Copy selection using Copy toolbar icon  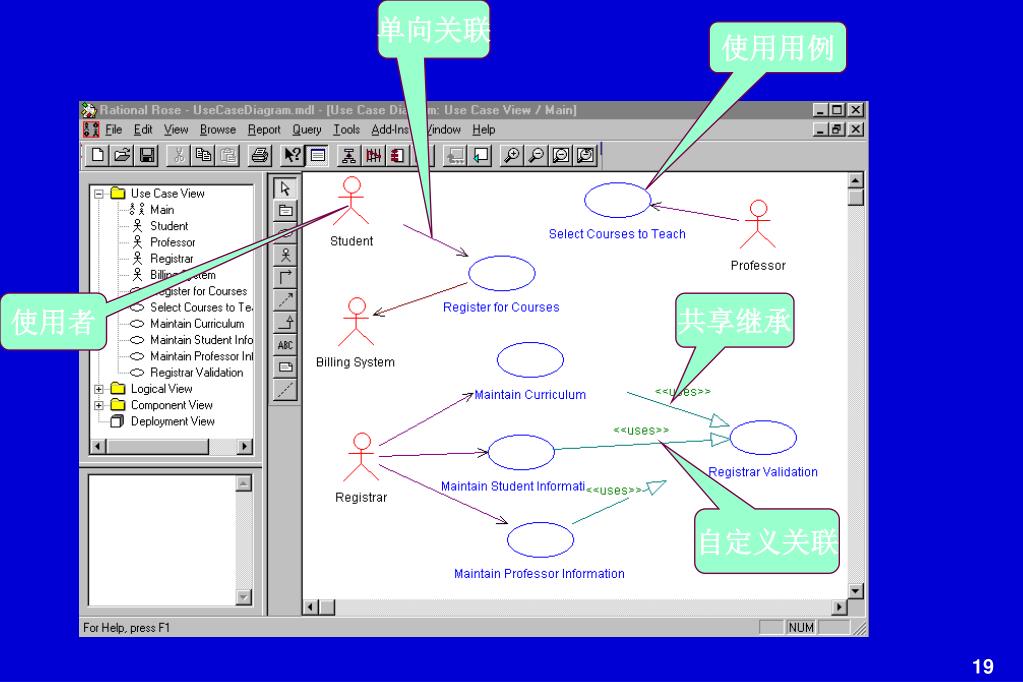pyautogui.click(x=204, y=155)
